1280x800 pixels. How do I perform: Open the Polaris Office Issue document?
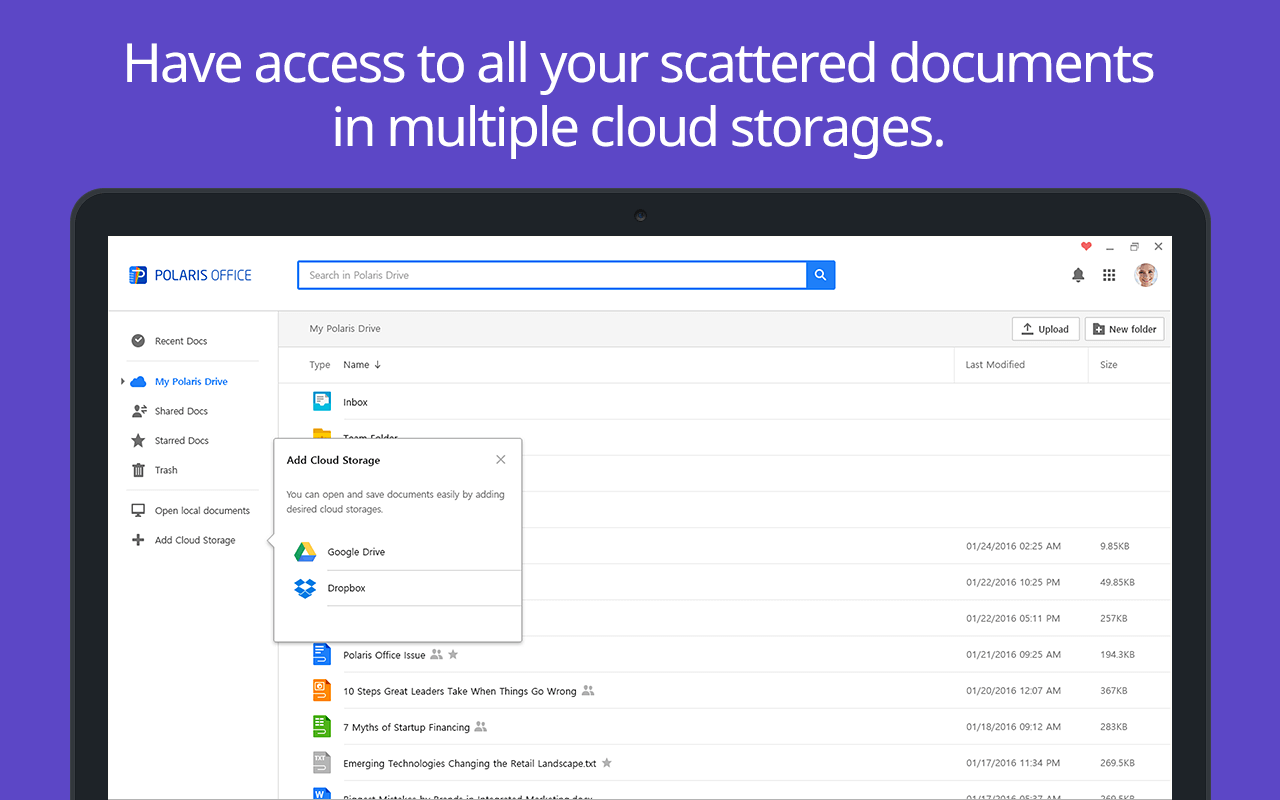tap(384, 655)
